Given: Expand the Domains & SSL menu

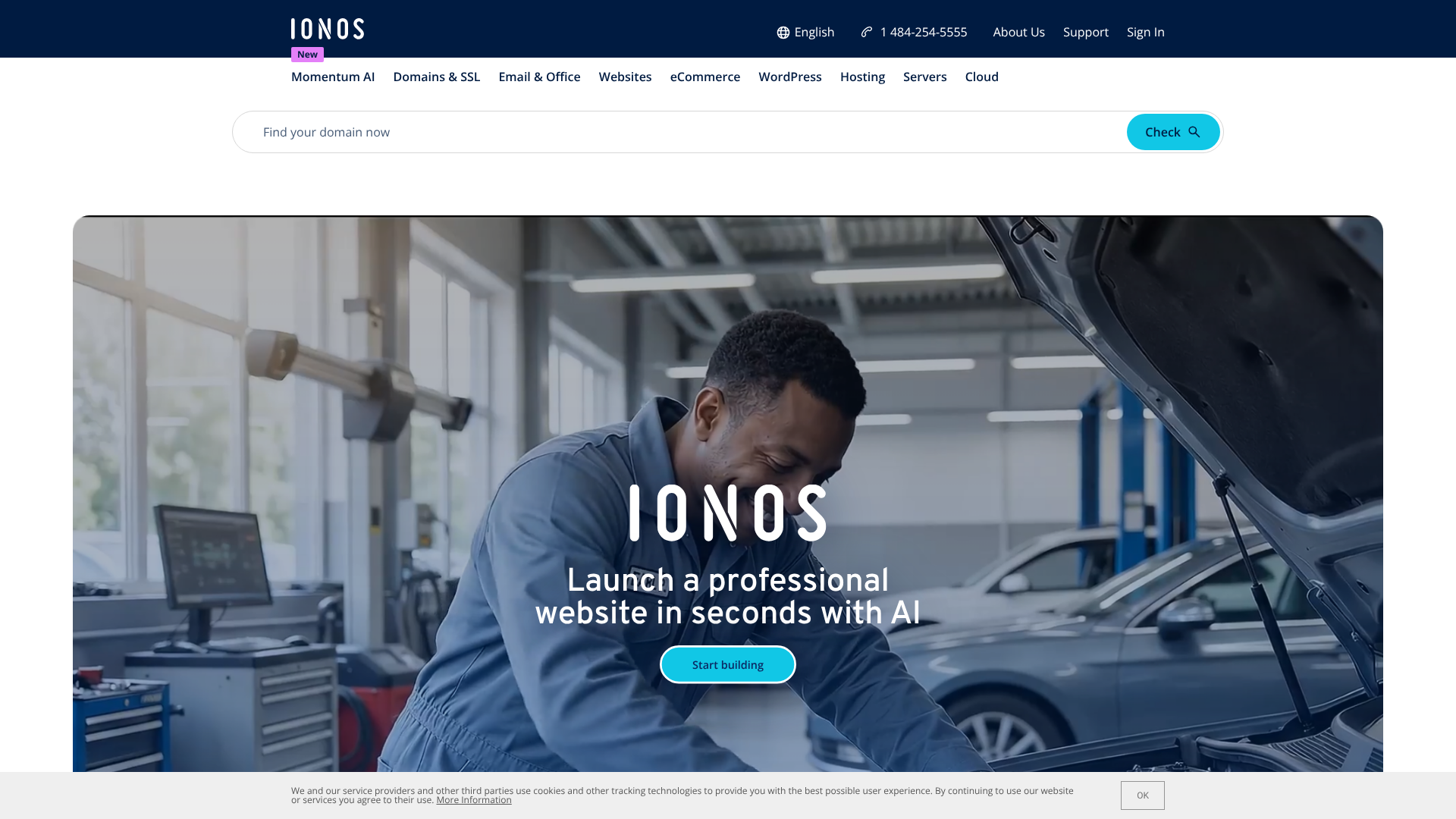Looking at the screenshot, I should click(x=437, y=77).
